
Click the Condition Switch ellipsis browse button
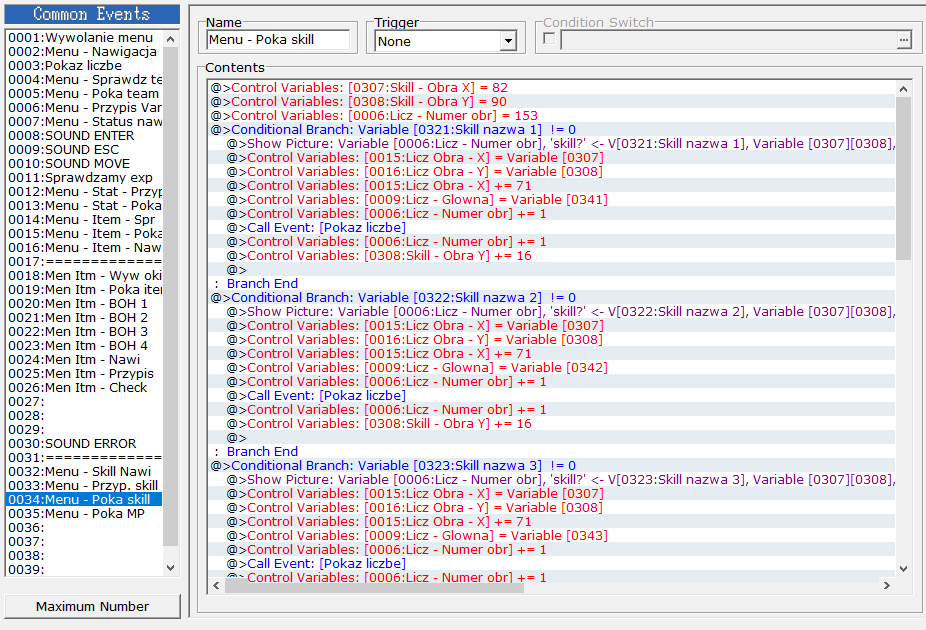point(904,40)
